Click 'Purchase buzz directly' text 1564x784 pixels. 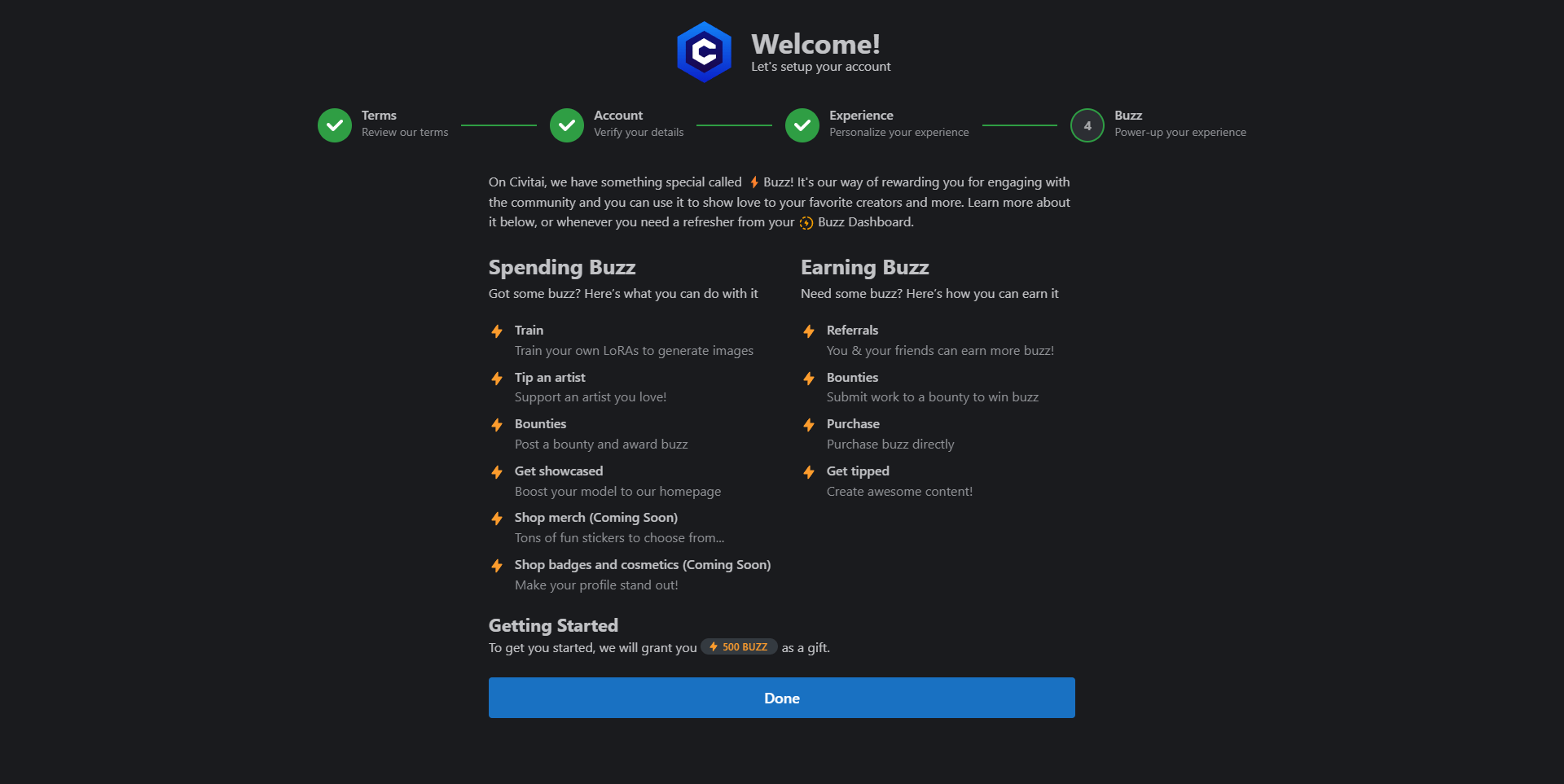tap(890, 445)
